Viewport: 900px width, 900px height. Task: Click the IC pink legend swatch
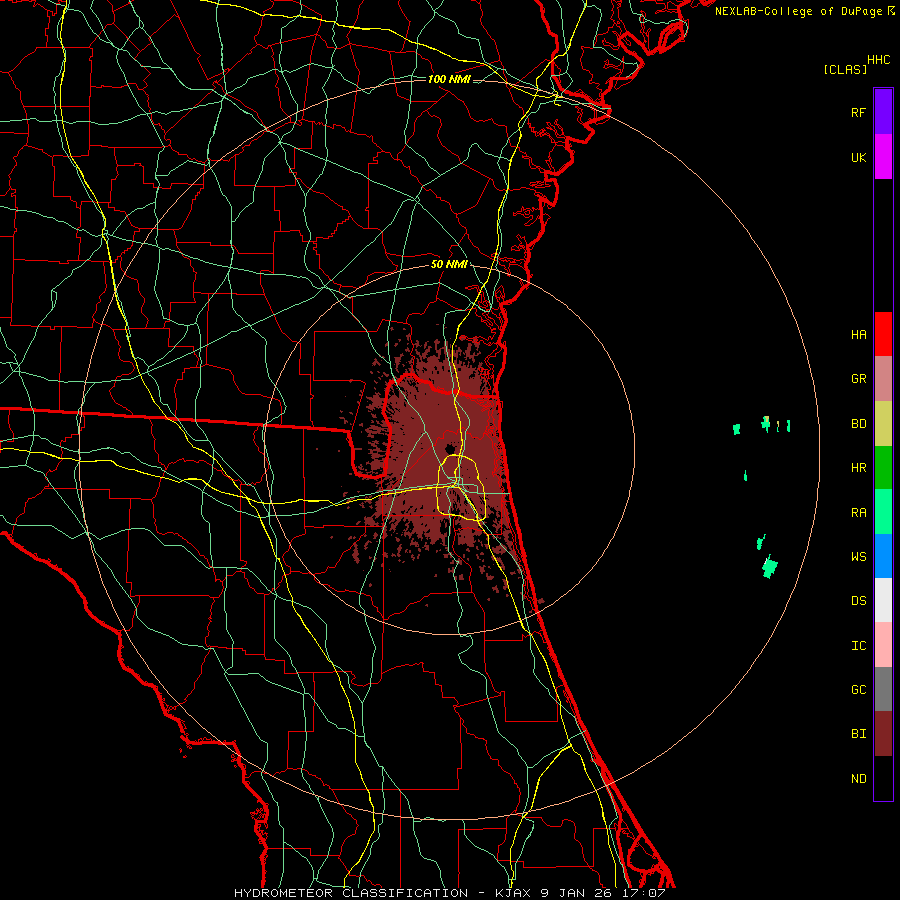click(x=883, y=645)
